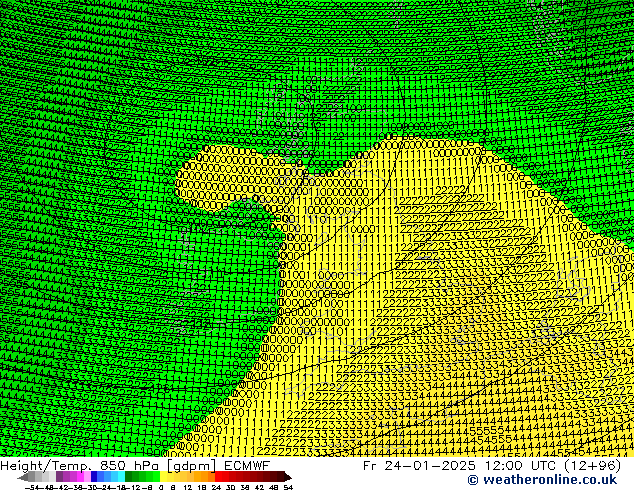Click the date Fr 24-01-2025
This screenshot has width=634, height=490.
(x=419, y=466)
